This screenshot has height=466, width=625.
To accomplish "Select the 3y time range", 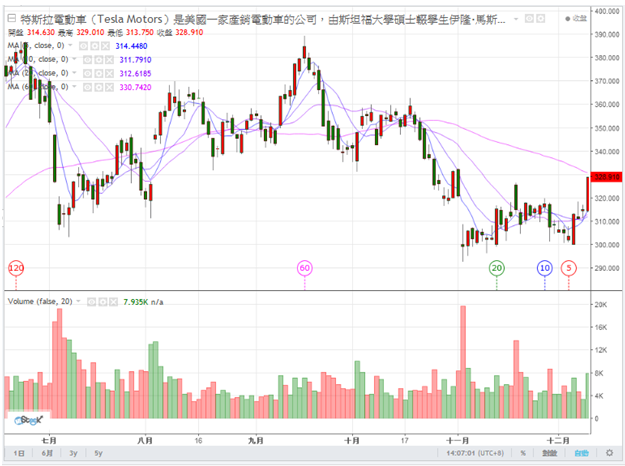I will [73, 453].
